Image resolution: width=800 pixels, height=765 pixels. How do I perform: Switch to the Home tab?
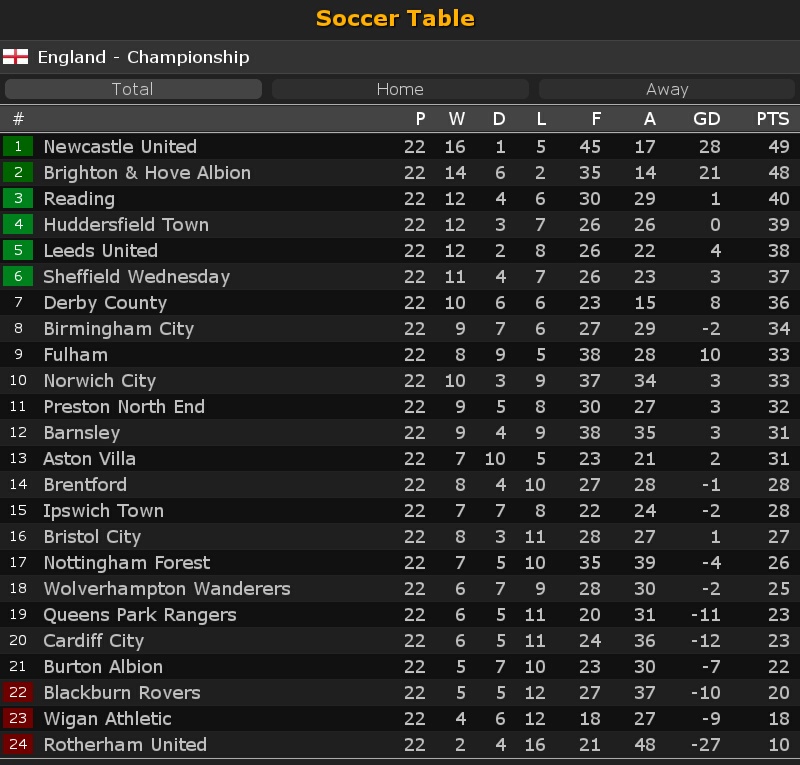[400, 89]
